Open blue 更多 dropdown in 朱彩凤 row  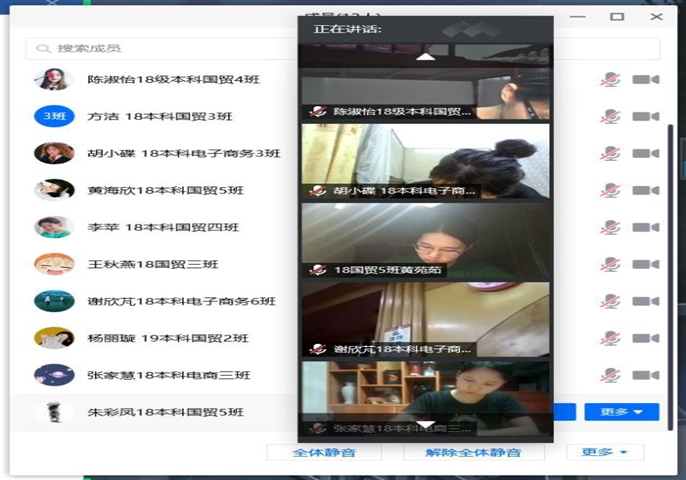point(622,412)
